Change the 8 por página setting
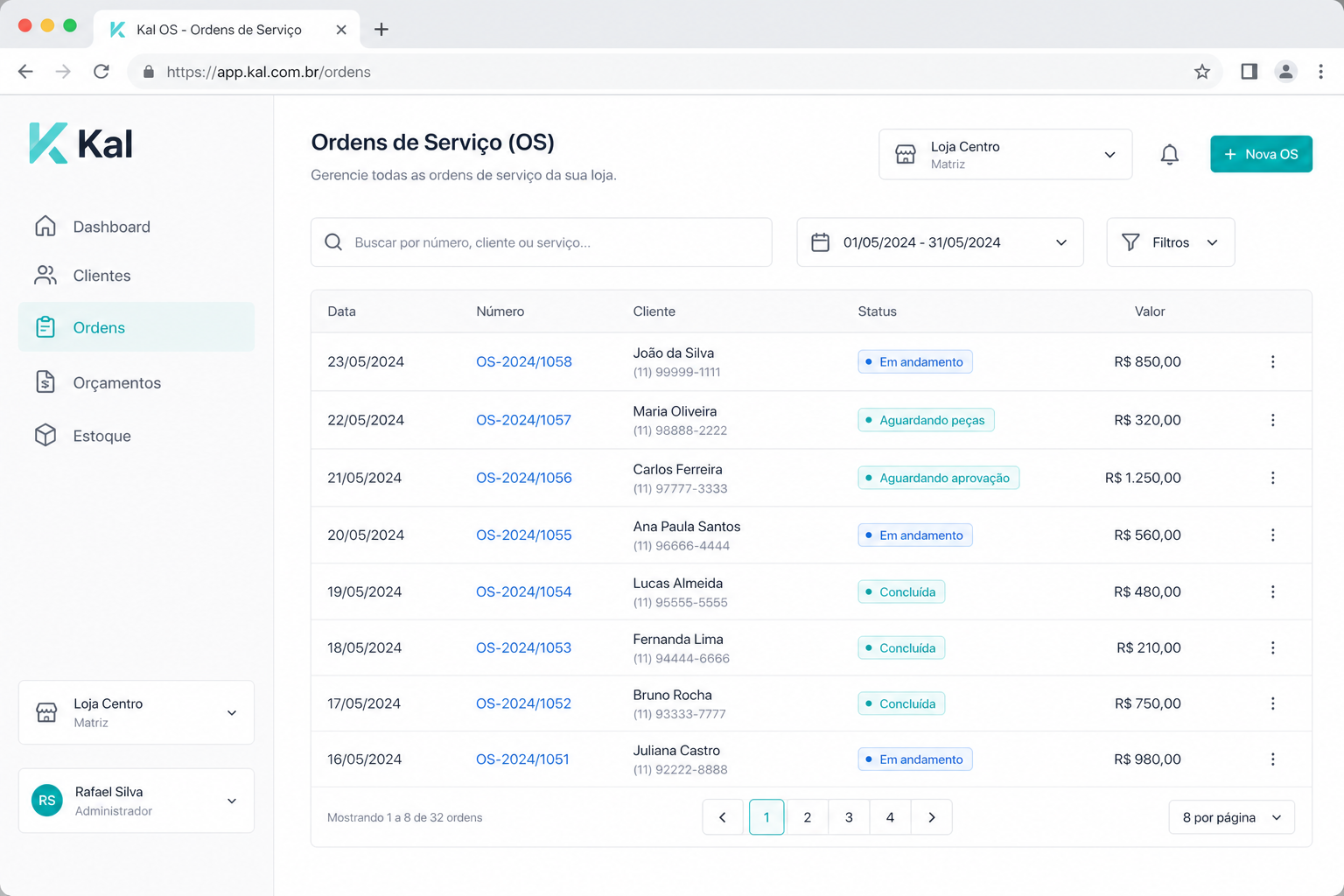1344x896 pixels. click(x=1231, y=817)
